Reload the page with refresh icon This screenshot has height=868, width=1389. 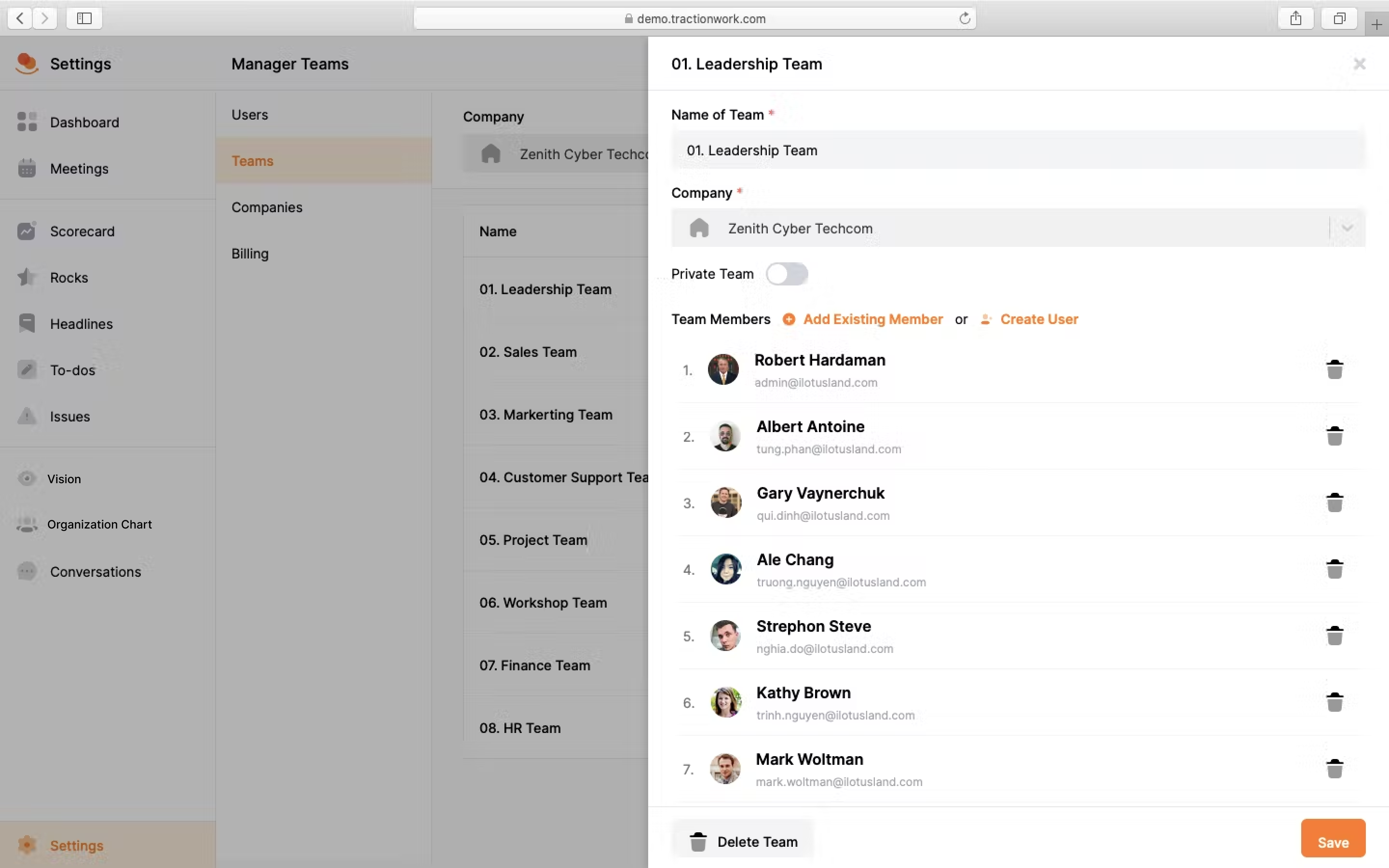[965, 18]
